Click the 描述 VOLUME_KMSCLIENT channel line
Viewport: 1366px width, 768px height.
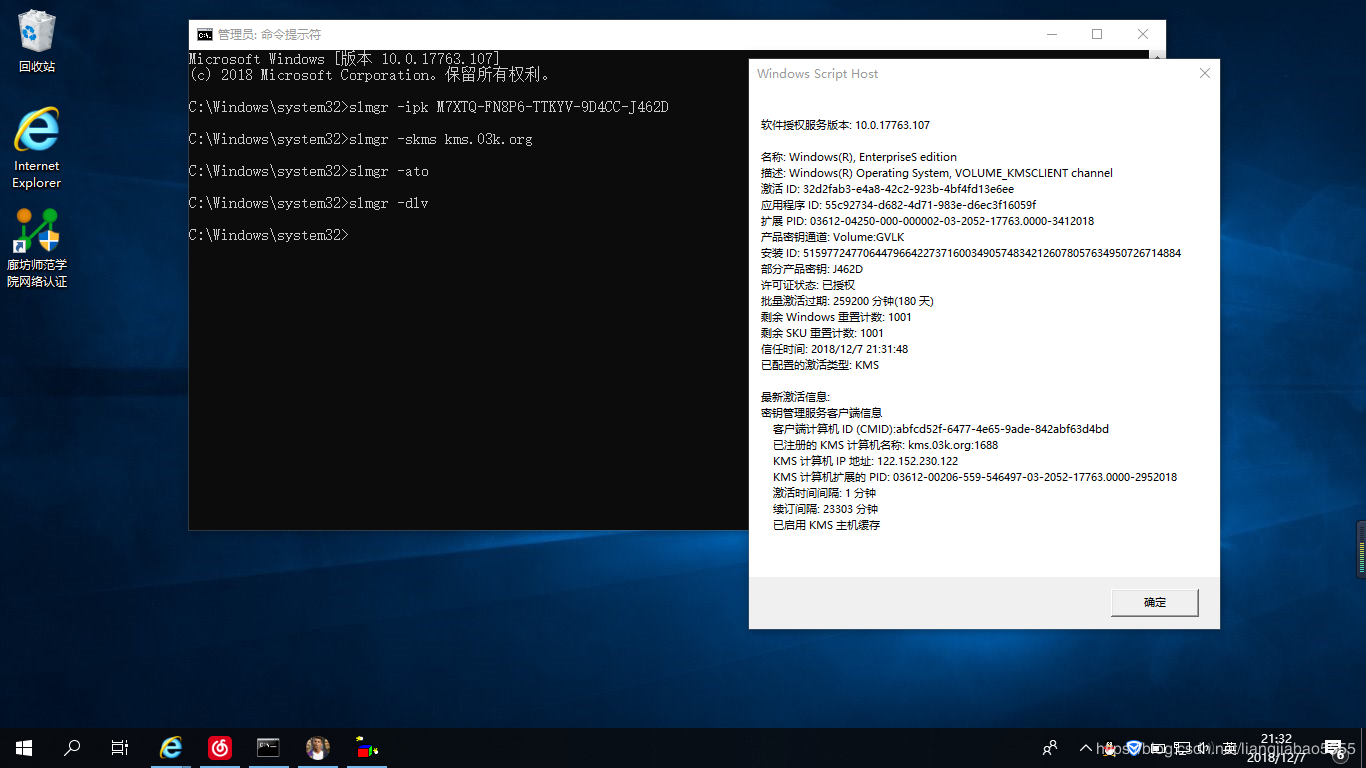pos(937,173)
